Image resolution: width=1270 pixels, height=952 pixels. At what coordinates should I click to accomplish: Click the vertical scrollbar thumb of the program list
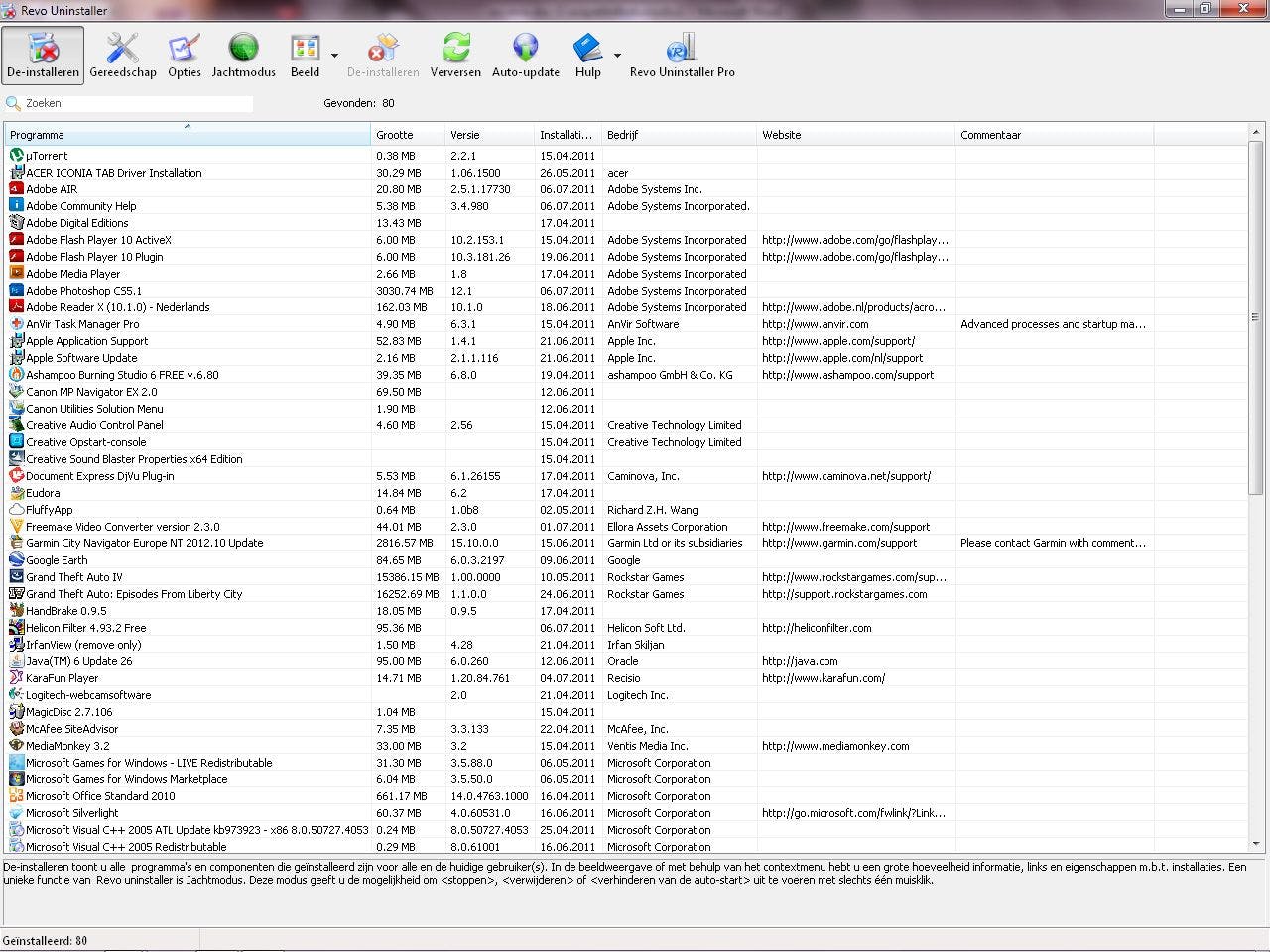[1256, 317]
